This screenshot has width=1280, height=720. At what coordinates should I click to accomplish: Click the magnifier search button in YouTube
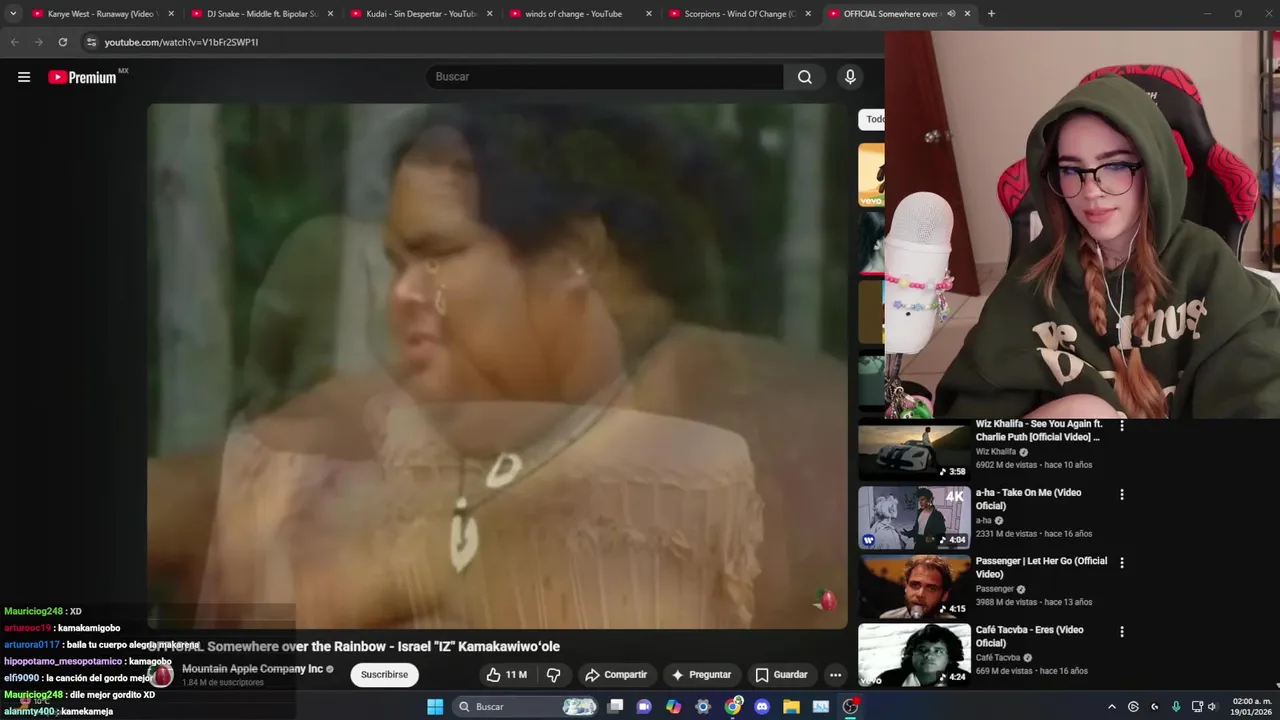pos(805,77)
